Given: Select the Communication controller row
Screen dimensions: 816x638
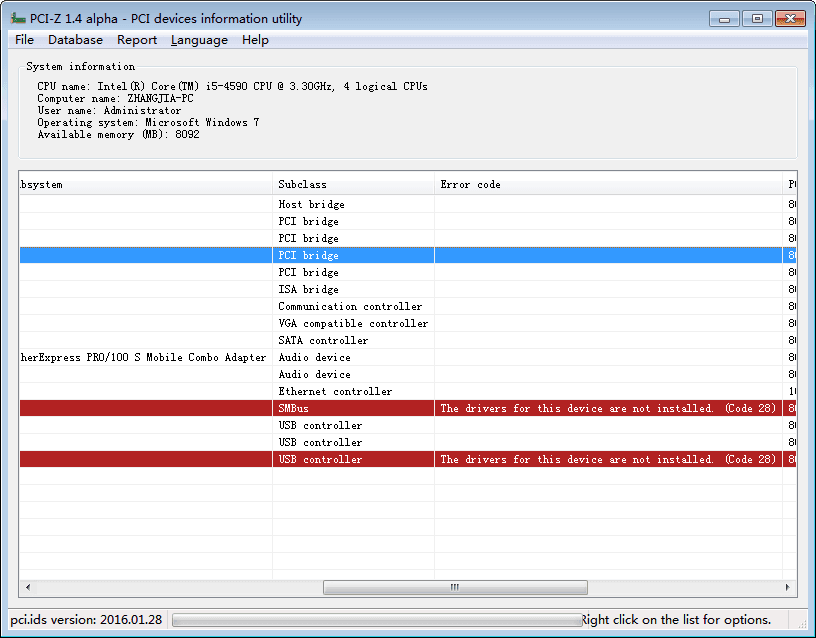Looking at the screenshot, I should (x=408, y=306).
